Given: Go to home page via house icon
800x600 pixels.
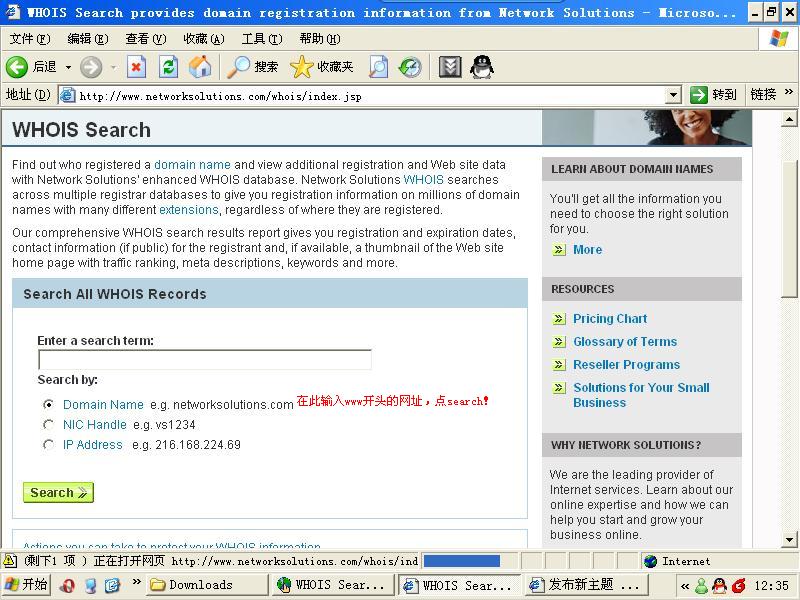Looking at the screenshot, I should [x=200, y=67].
